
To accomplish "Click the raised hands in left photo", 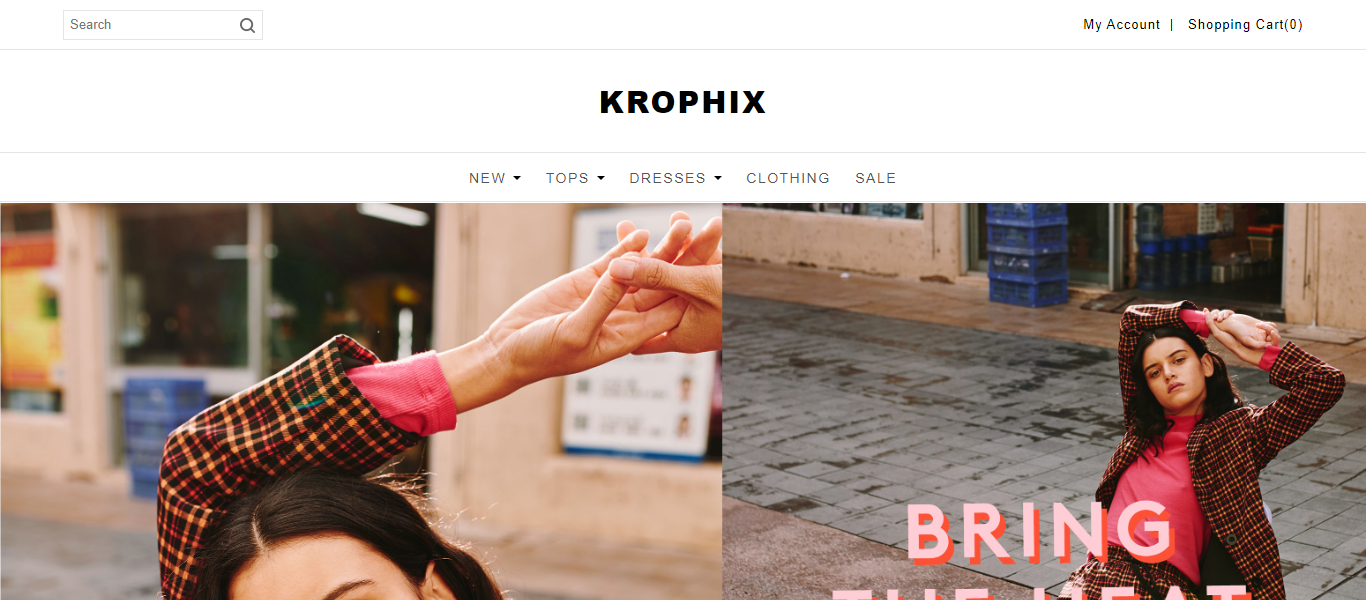I will coord(610,290).
